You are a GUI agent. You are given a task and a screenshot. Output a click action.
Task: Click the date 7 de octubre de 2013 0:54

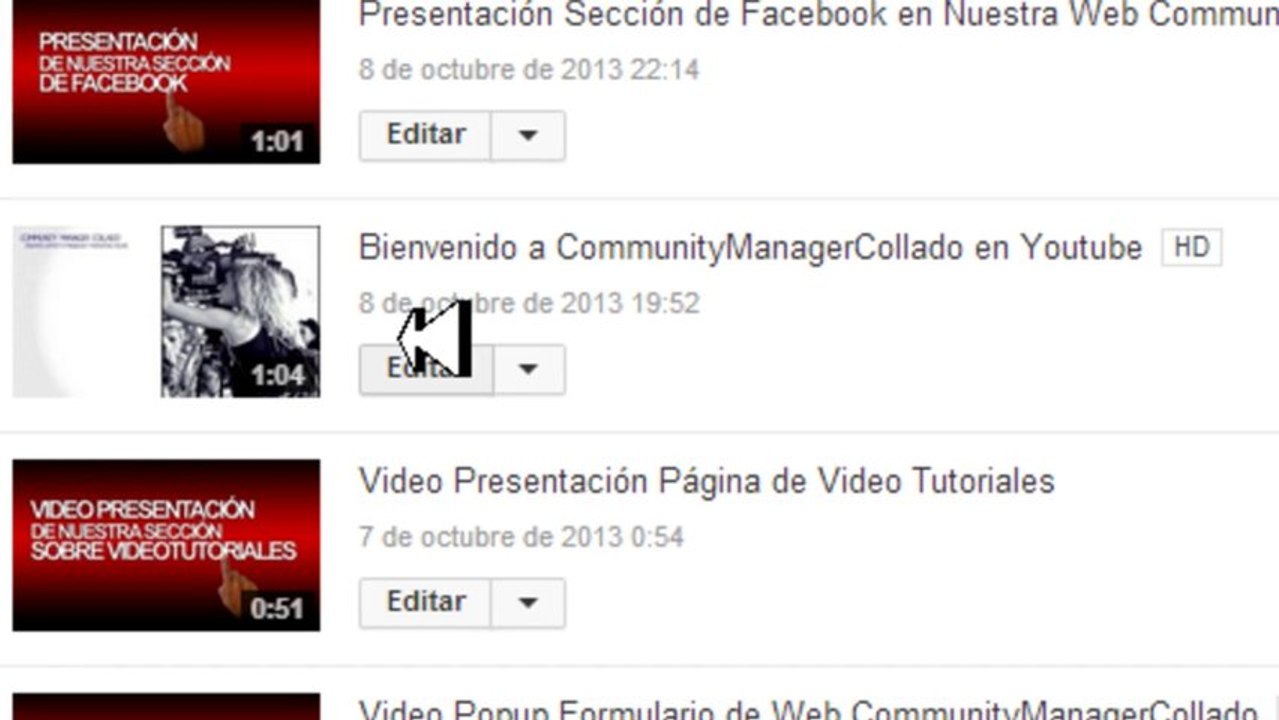[521, 537]
